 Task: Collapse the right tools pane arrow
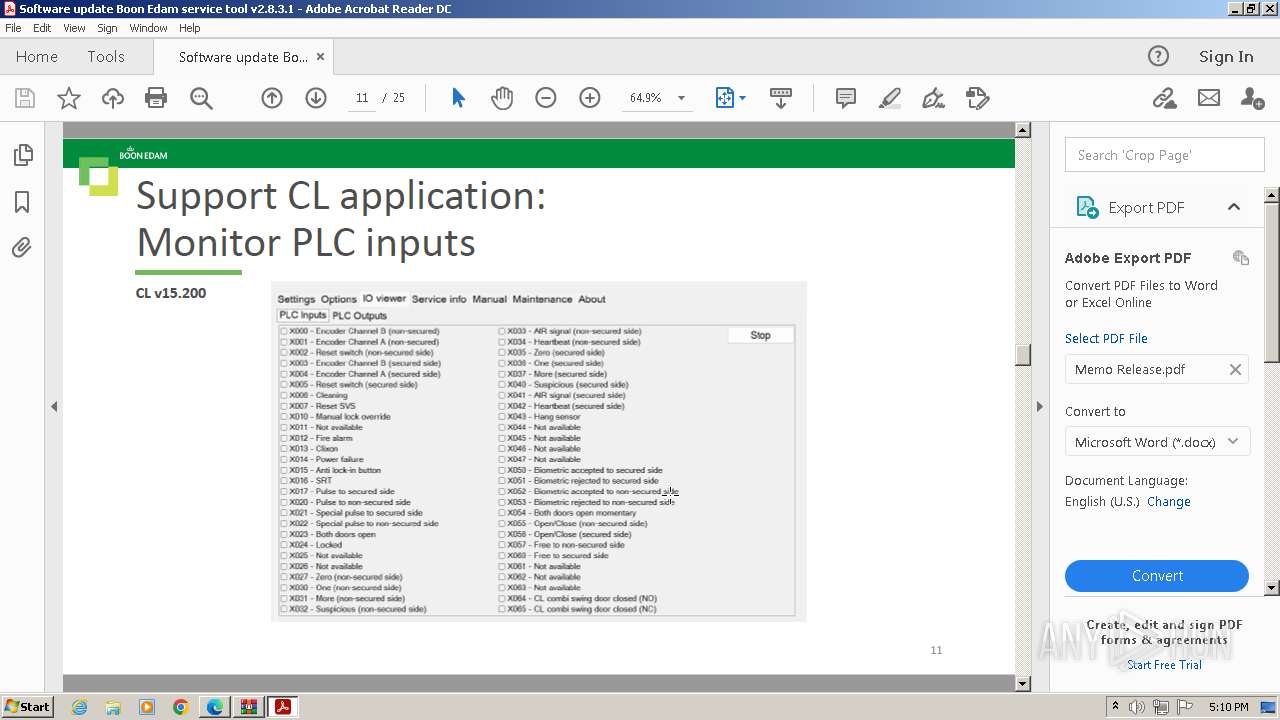tap(1039, 406)
